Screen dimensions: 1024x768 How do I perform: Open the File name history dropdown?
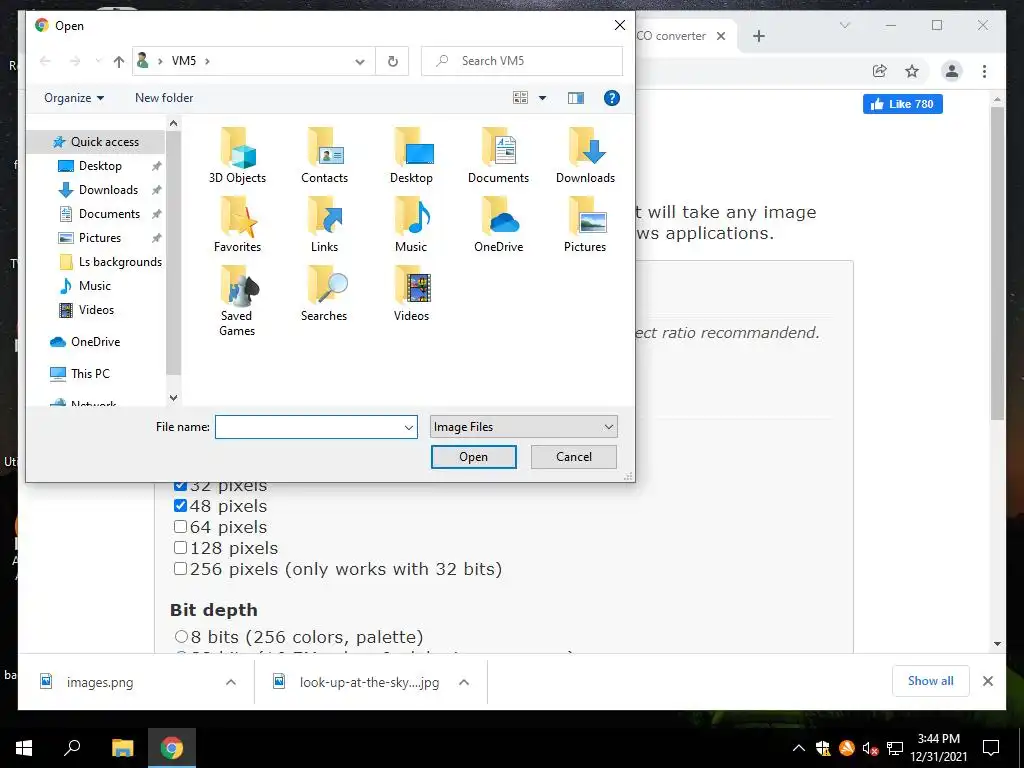[409, 427]
